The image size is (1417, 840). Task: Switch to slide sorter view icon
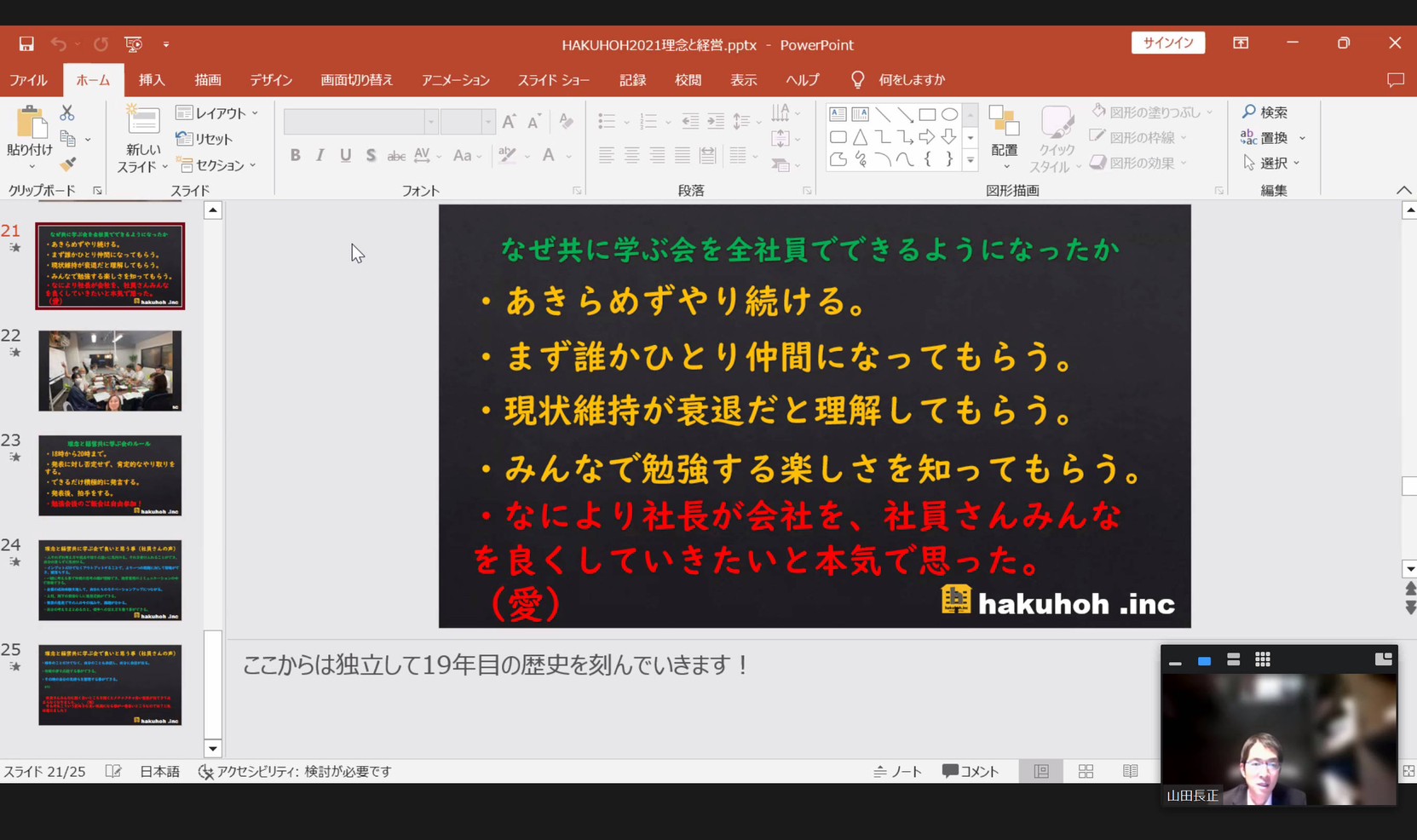1086,771
